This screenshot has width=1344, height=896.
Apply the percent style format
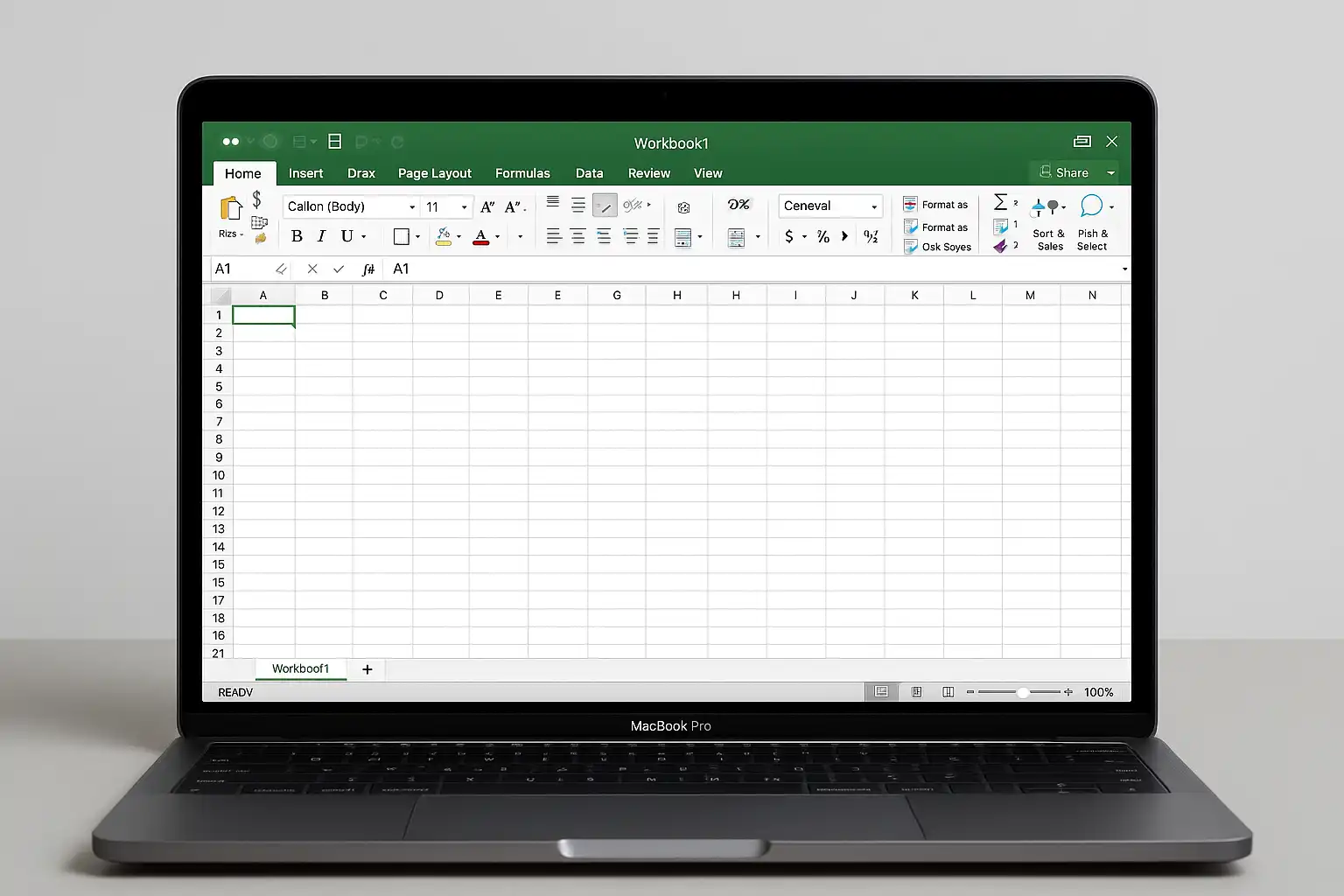pos(823,236)
